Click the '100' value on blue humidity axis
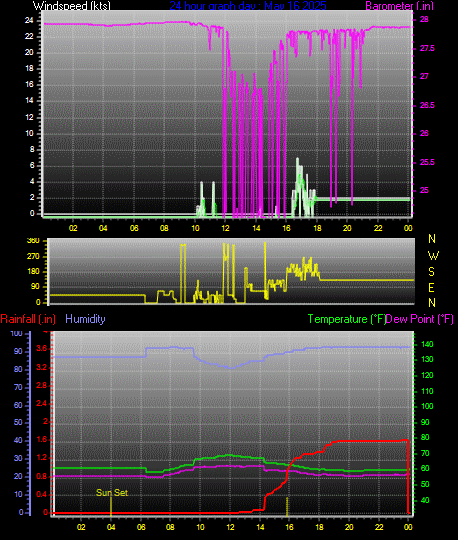 click(x=16, y=333)
